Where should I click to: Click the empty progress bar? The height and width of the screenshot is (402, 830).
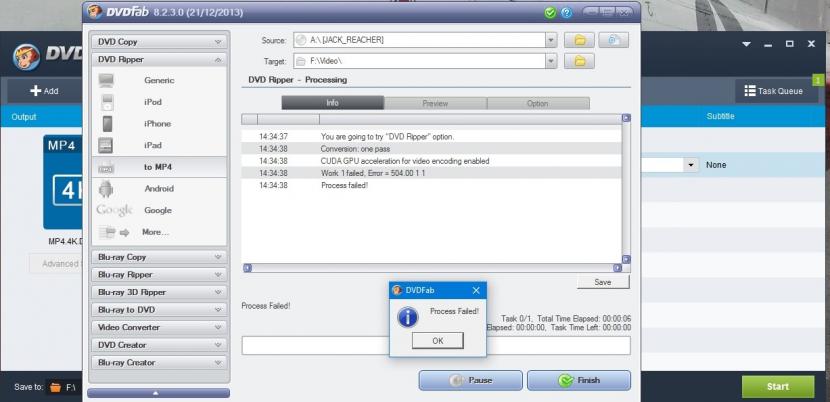pyautogui.click(x=436, y=345)
